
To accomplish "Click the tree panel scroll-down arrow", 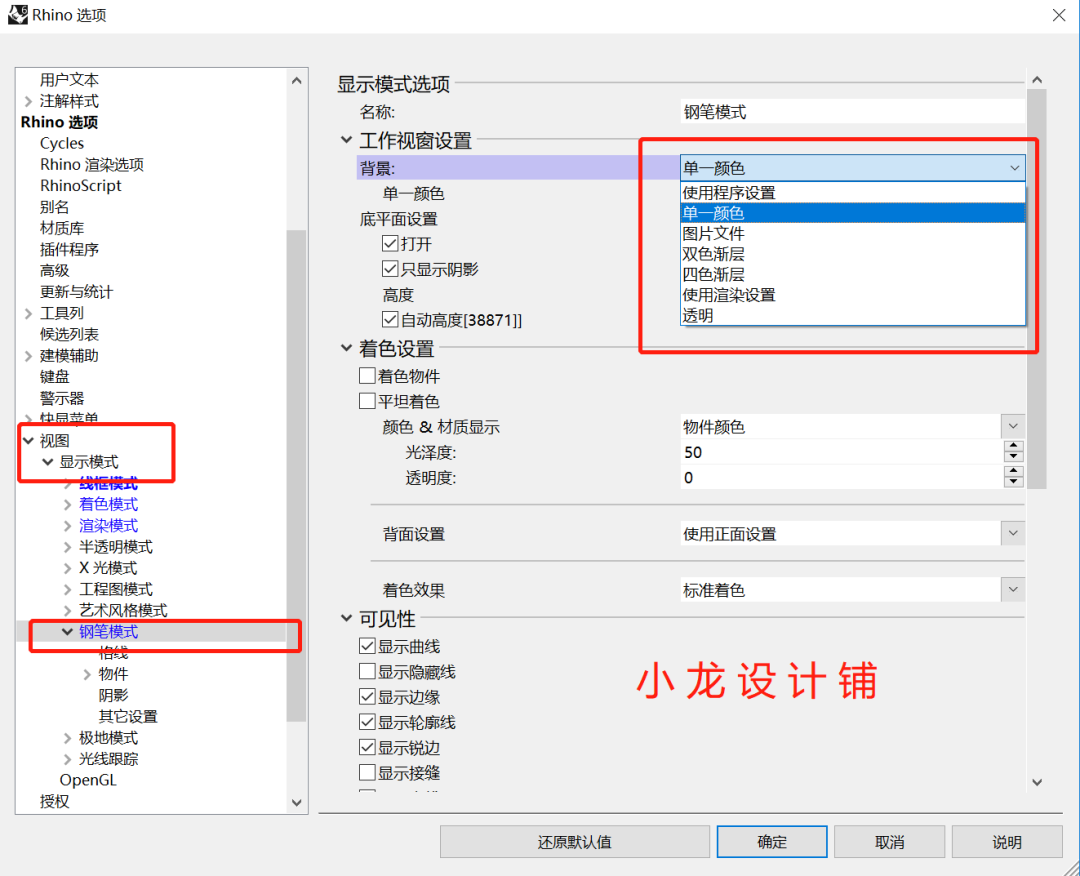I will pyautogui.click(x=296, y=802).
